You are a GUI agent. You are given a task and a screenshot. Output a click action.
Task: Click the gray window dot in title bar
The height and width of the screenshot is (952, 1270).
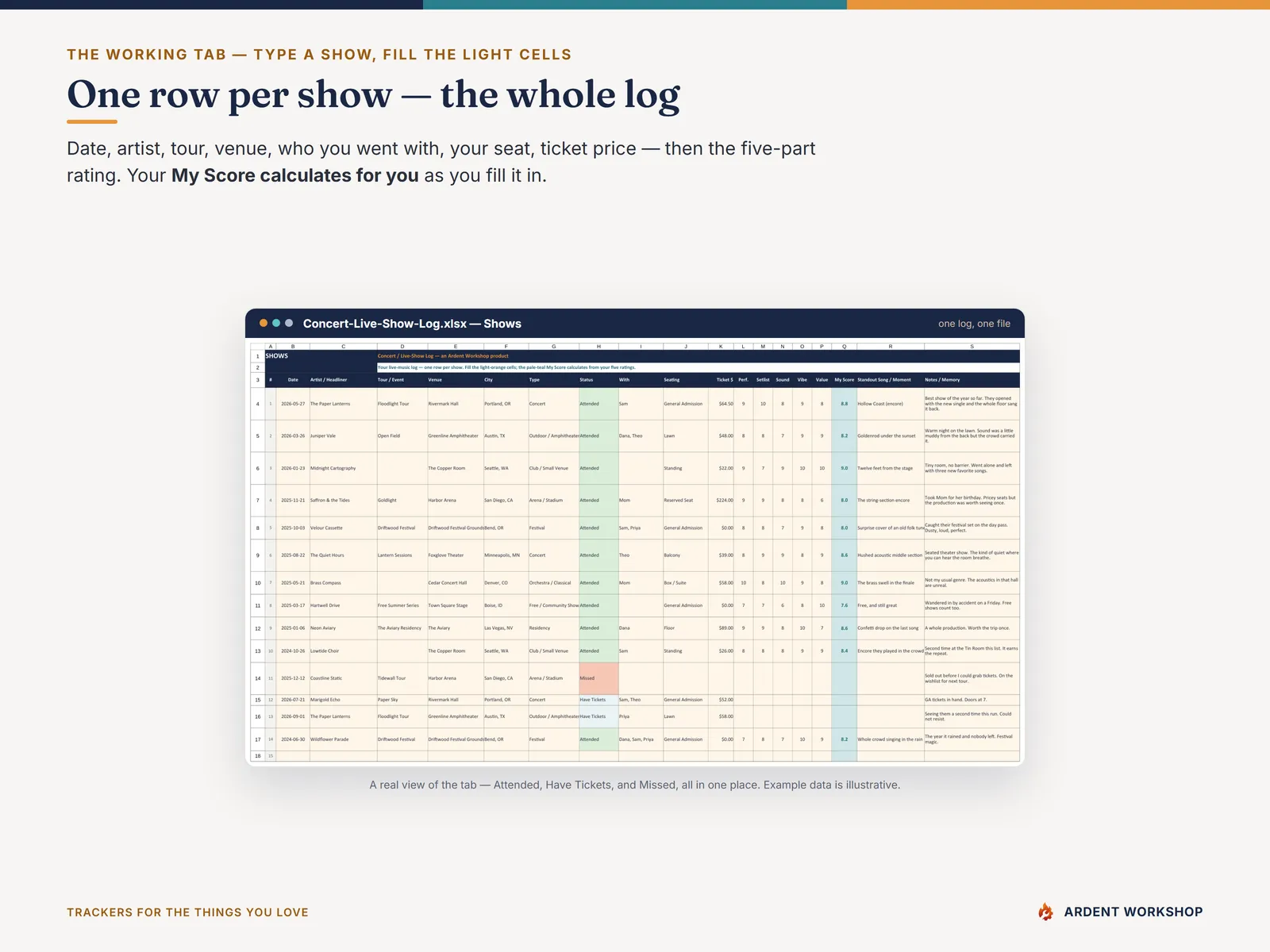tap(289, 323)
